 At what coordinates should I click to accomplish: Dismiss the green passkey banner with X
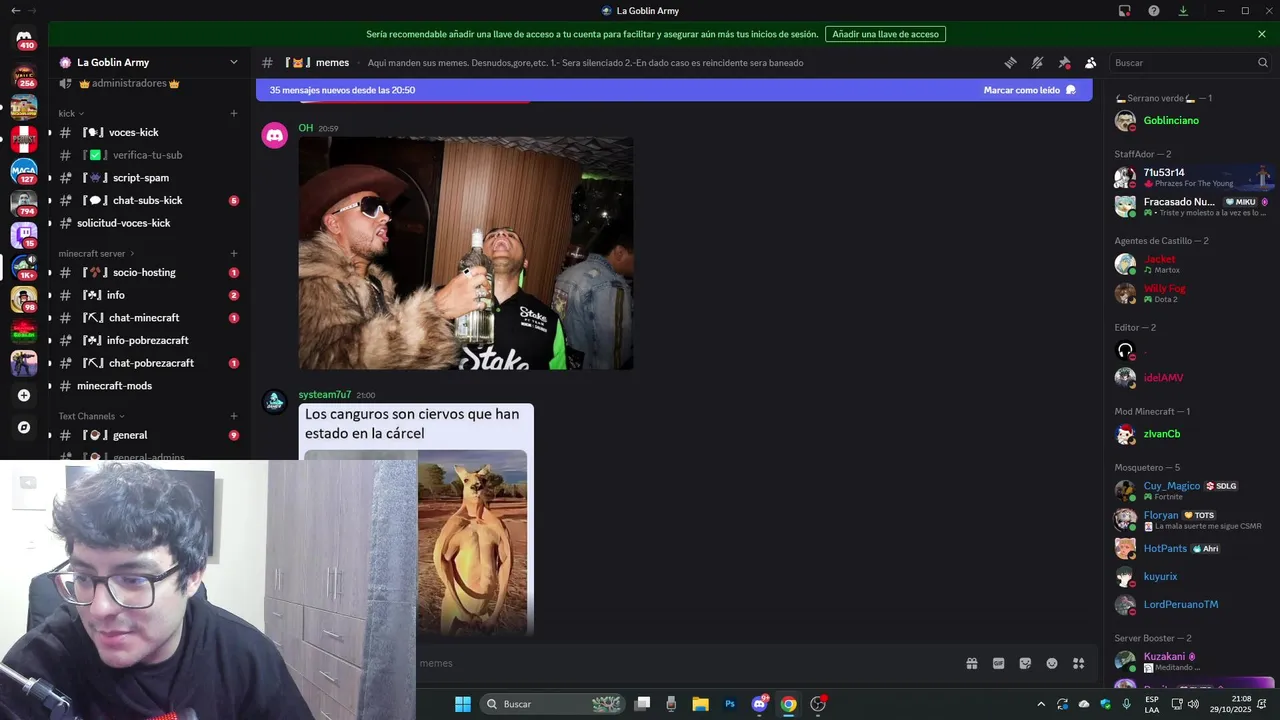1262,34
